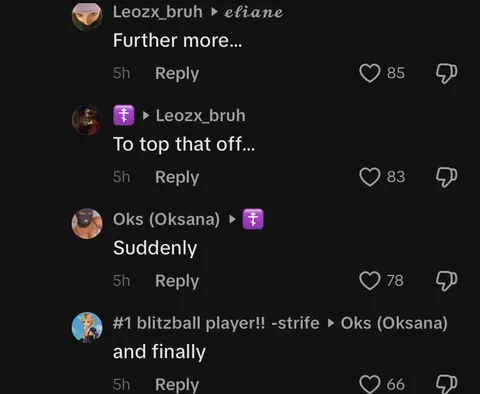Dislike the "Further more..." comment
This screenshot has height=394, width=480.
(x=447, y=73)
